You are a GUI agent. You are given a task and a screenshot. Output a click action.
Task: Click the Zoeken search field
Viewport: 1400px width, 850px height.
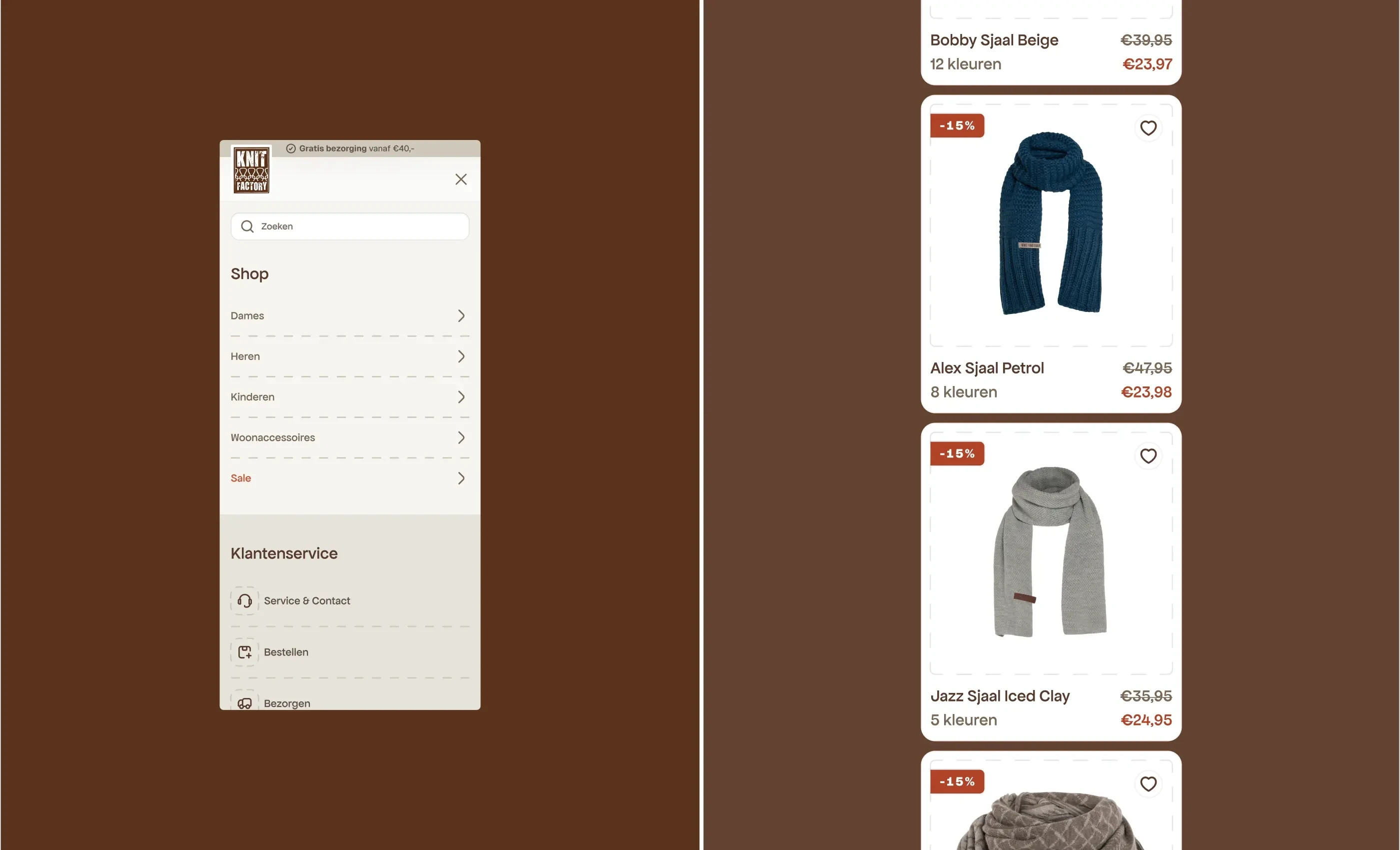click(350, 226)
